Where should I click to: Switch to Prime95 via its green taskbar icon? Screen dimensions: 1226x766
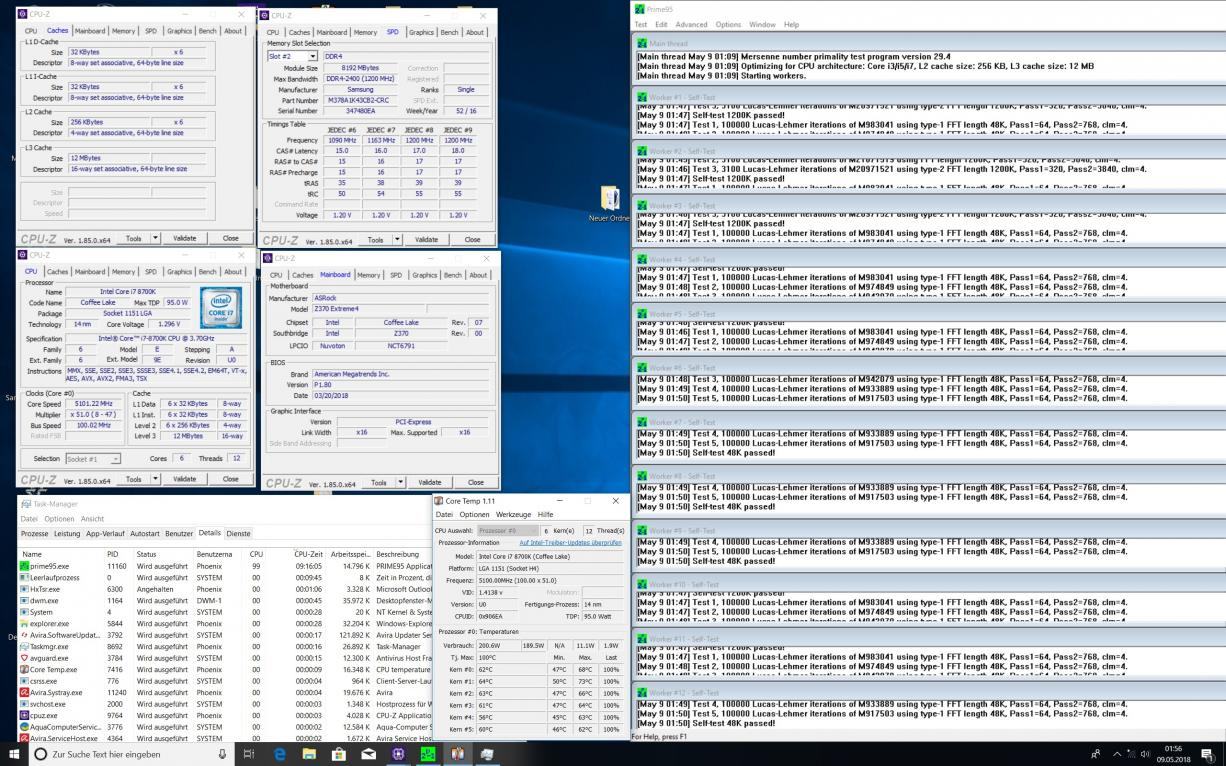pos(428,754)
